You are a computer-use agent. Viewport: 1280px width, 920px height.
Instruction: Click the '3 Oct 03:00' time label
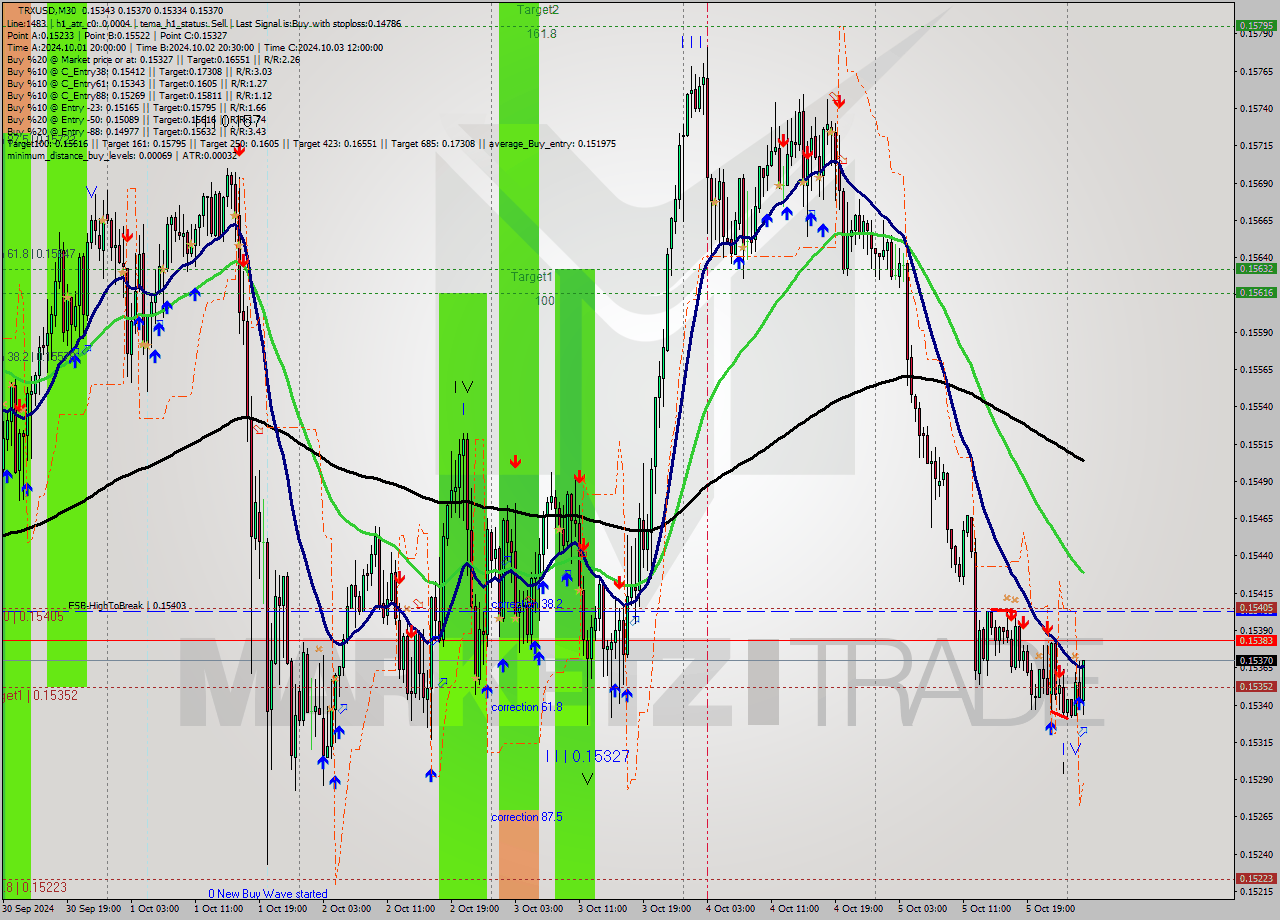pyautogui.click(x=541, y=909)
